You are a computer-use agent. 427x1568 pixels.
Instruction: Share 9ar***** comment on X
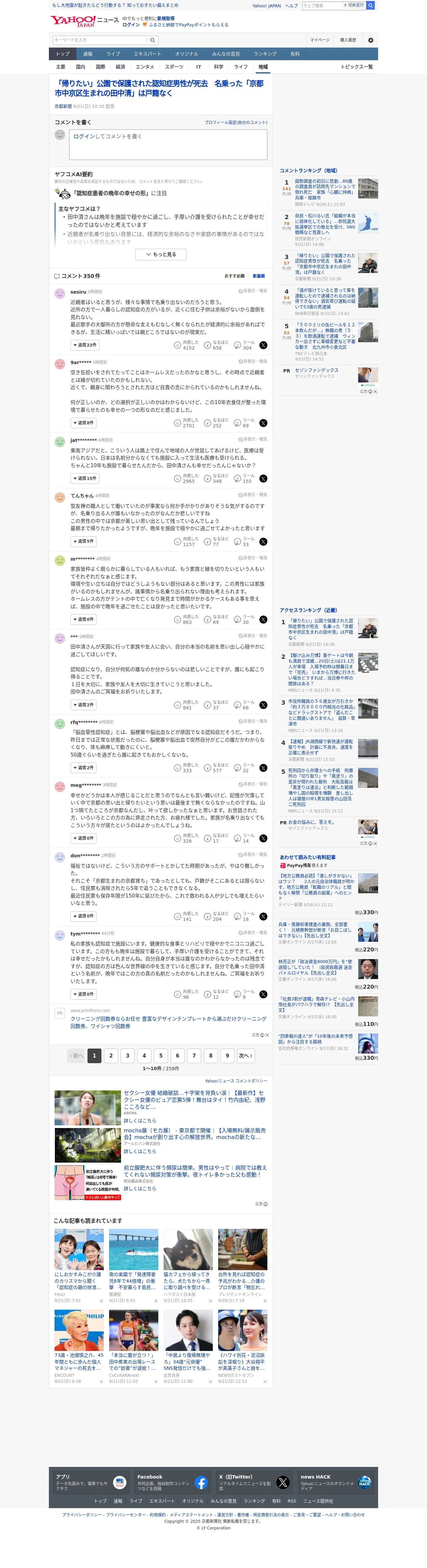pos(263,423)
